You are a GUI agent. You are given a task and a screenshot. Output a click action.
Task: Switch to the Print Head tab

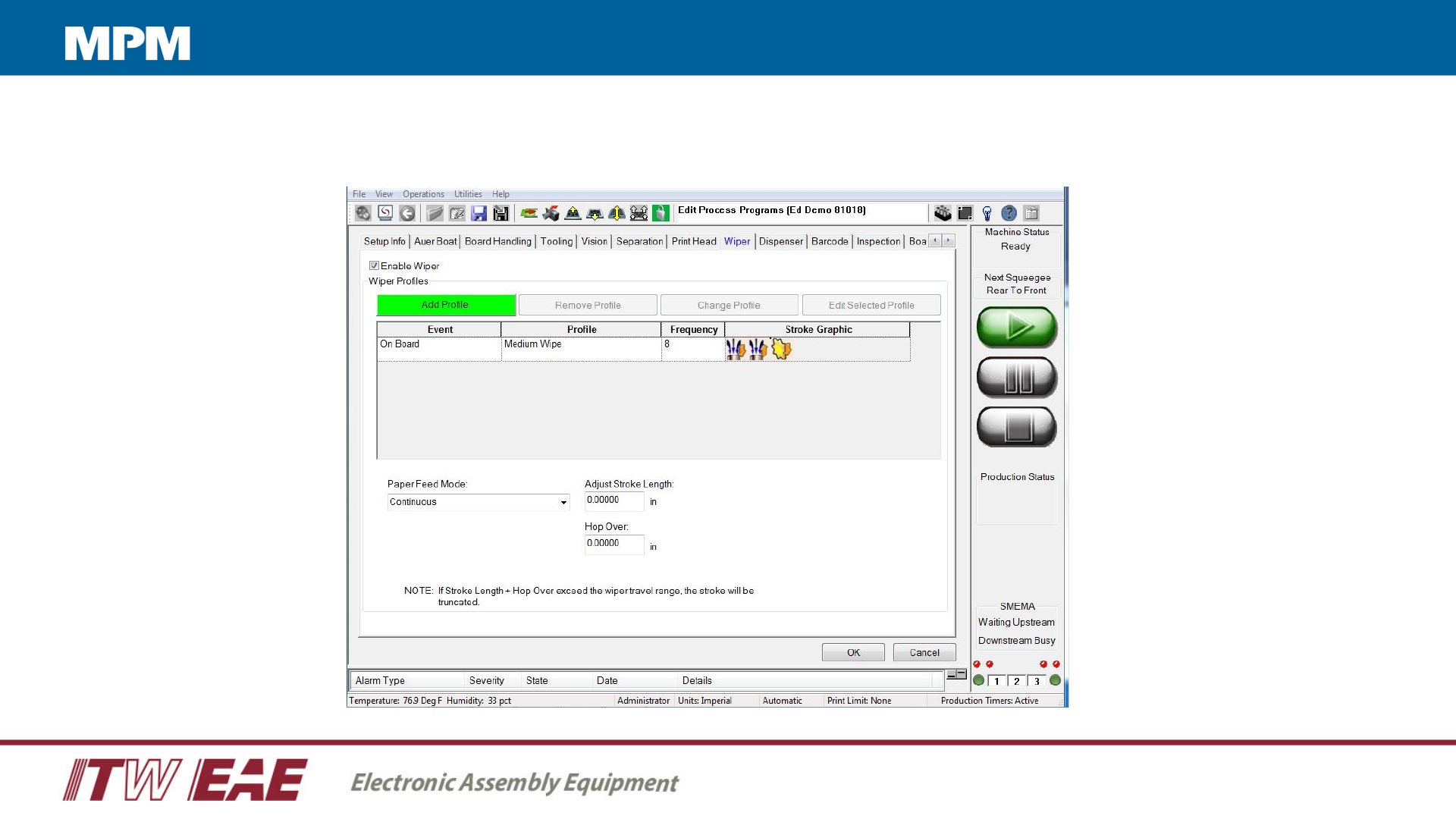click(x=693, y=241)
